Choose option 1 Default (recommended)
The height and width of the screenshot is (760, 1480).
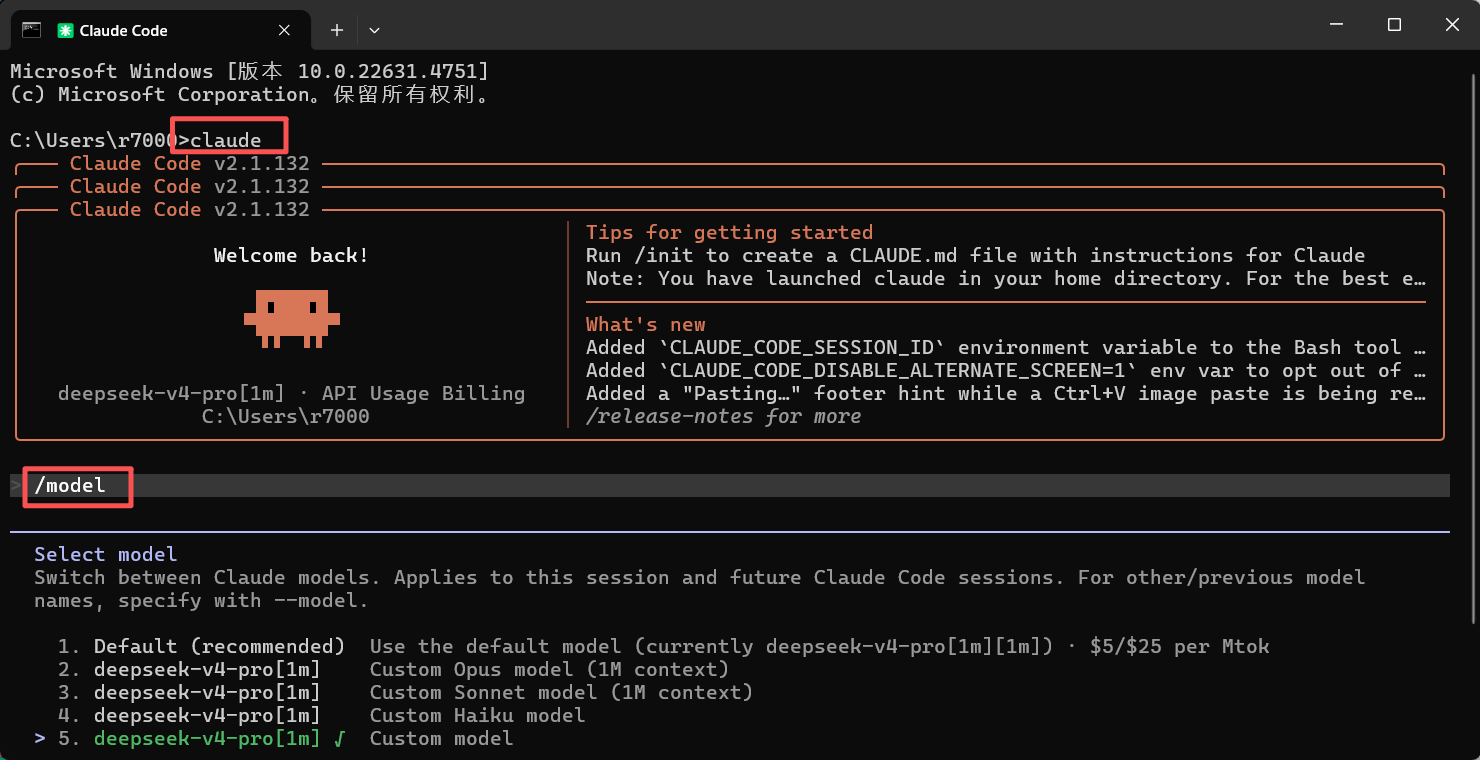point(664,646)
